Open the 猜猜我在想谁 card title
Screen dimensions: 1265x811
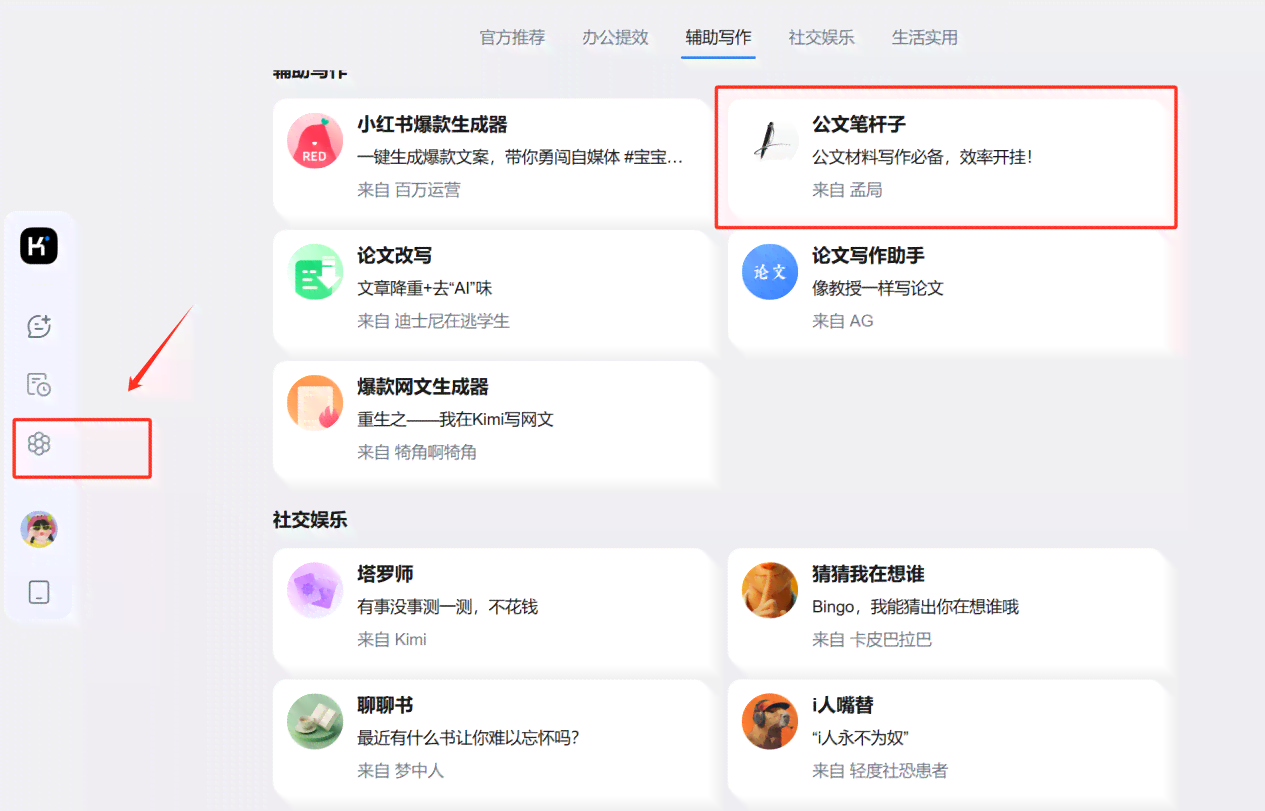point(868,574)
